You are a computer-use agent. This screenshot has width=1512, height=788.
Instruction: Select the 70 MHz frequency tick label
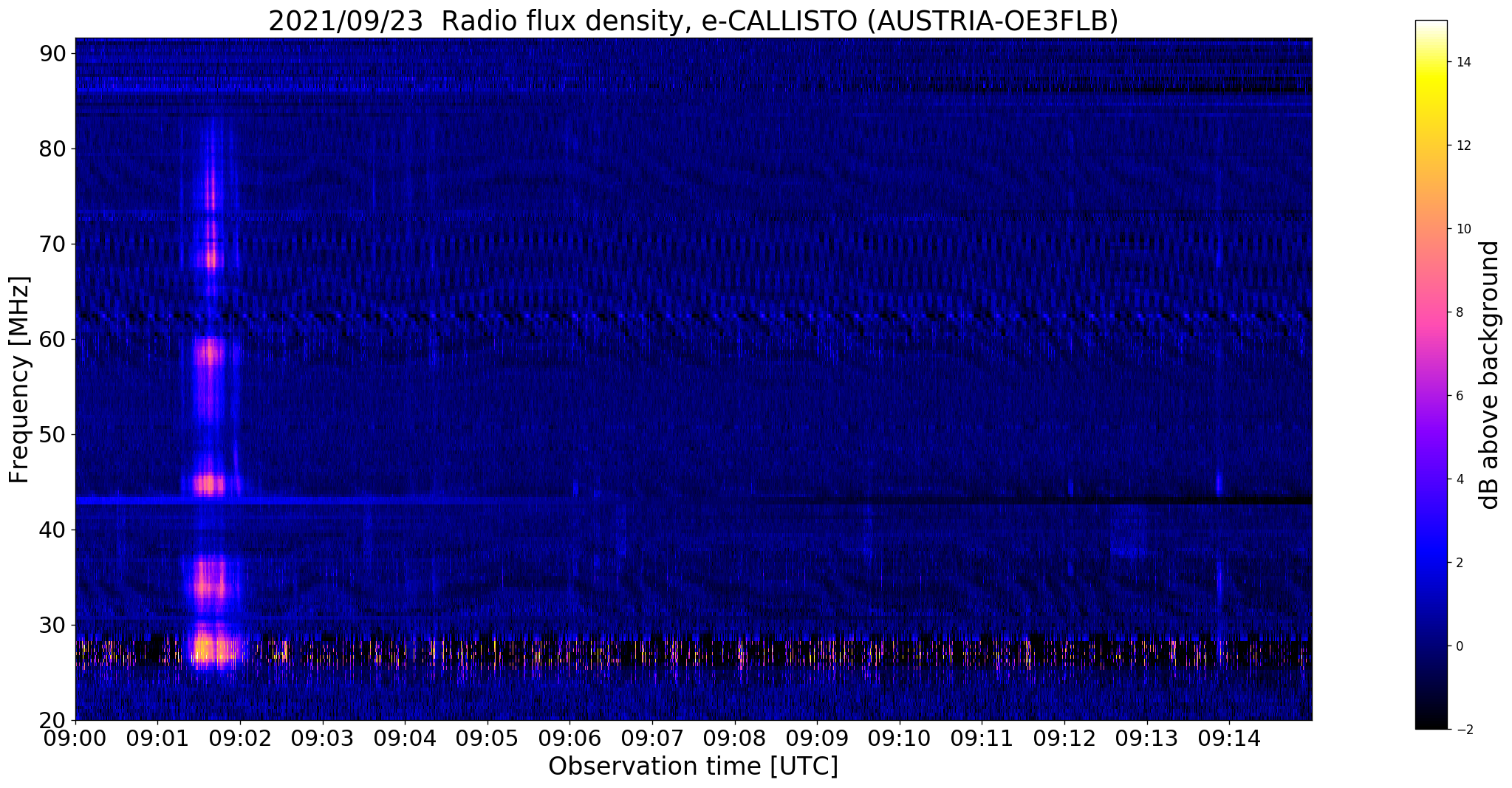click(x=53, y=244)
